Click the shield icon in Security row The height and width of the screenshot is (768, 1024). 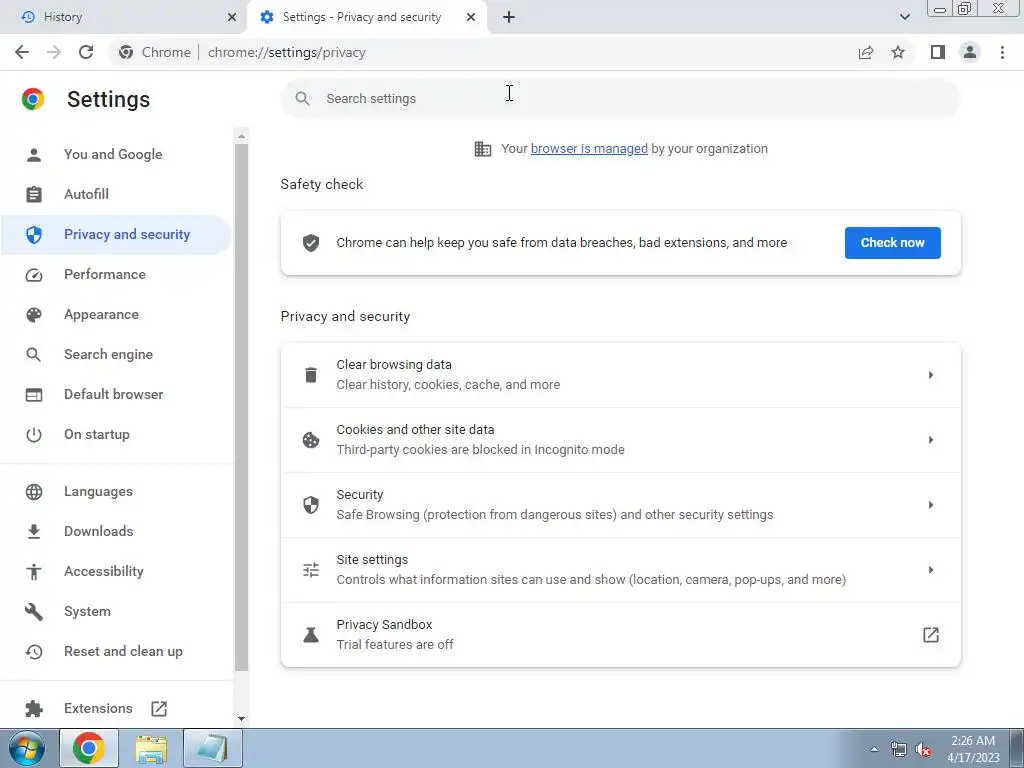pyautogui.click(x=311, y=505)
